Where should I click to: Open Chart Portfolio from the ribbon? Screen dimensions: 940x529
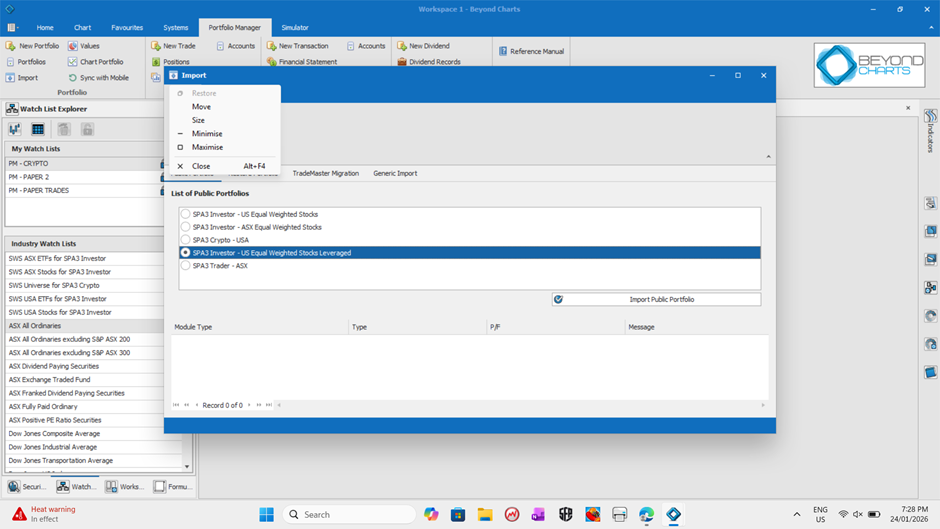tap(73, 62)
